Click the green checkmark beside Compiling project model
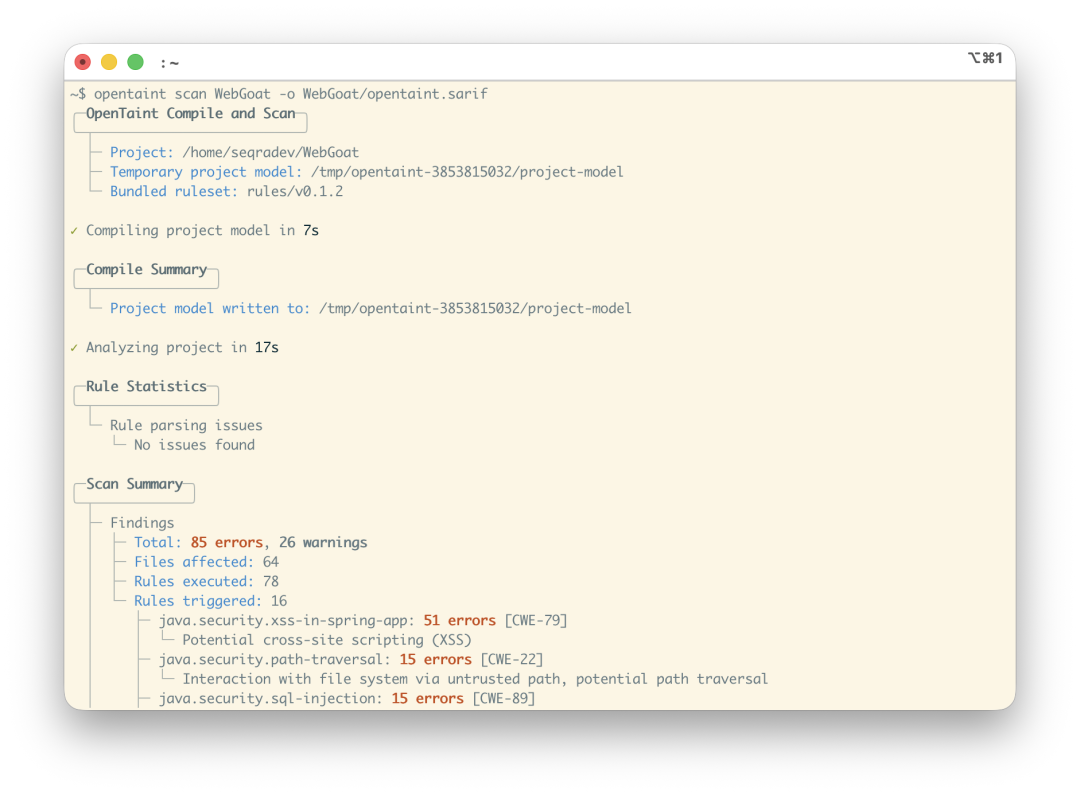This screenshot has height=795, width=1080. (x=74, y=231)
